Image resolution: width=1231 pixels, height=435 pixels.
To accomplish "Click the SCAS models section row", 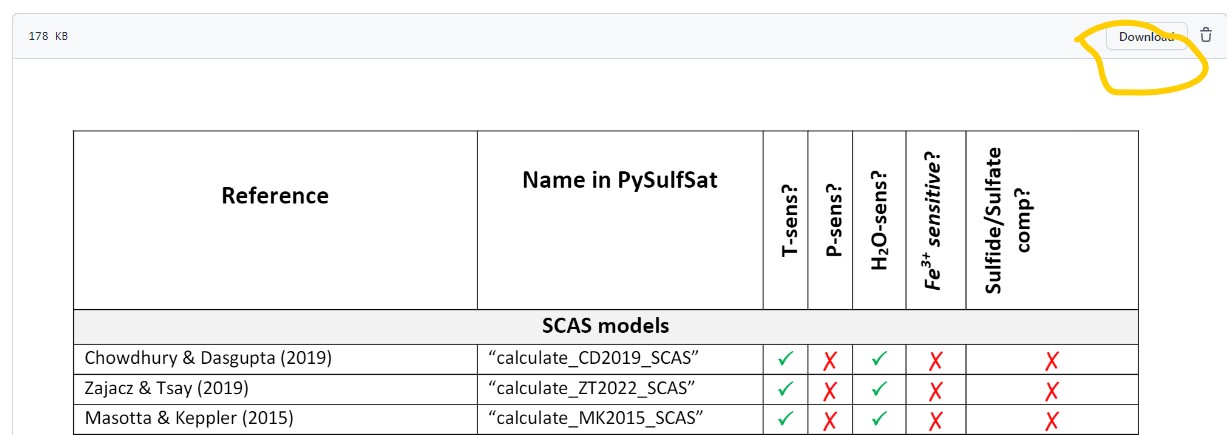I will (x=606, y=326).
